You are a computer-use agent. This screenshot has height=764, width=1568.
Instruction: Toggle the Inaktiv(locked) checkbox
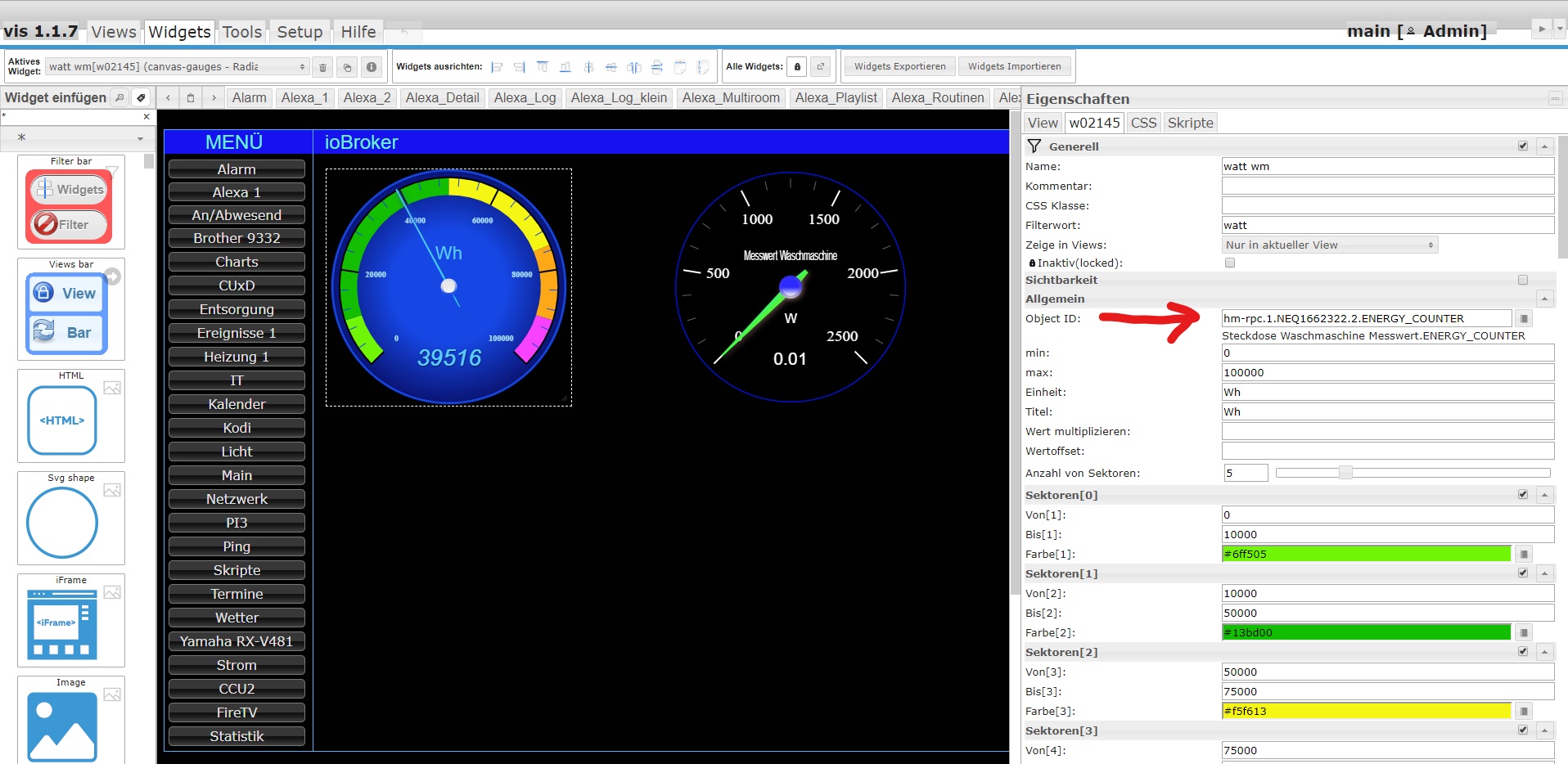tap(1229, 263)
